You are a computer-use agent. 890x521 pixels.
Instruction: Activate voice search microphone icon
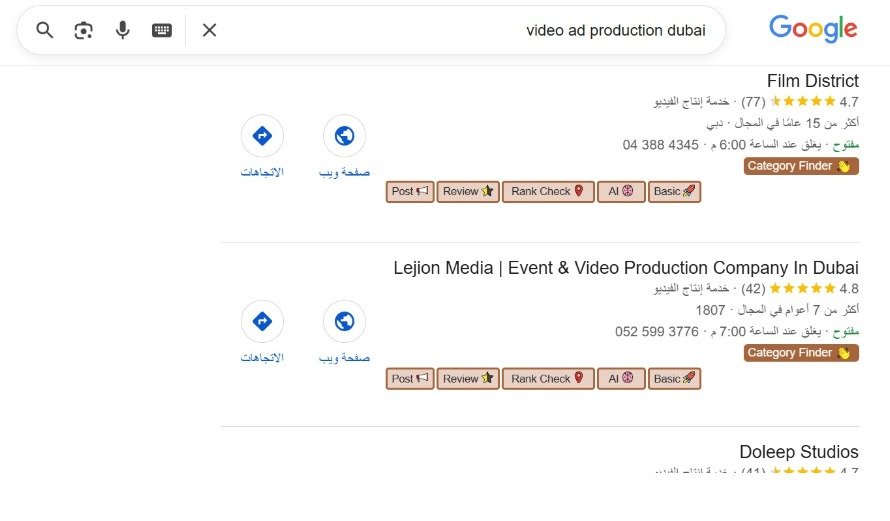tap(122, 30)
